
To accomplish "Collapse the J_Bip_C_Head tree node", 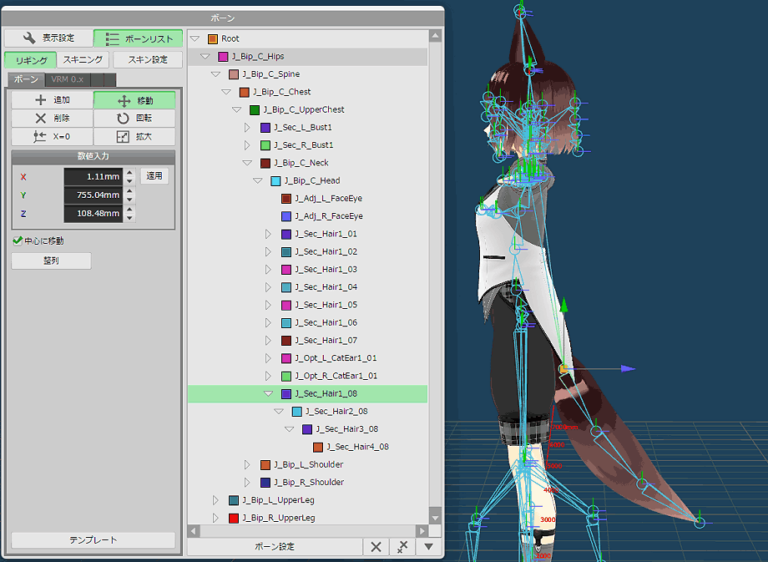I will 258,181.
